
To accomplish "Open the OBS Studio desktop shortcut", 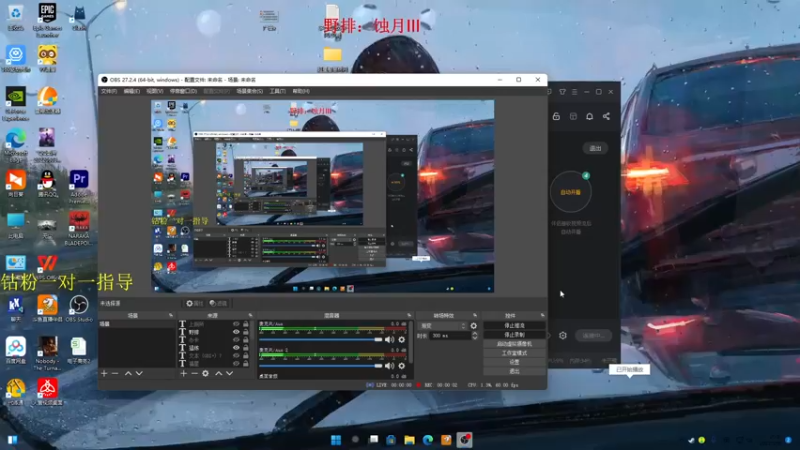I will 79,309.
